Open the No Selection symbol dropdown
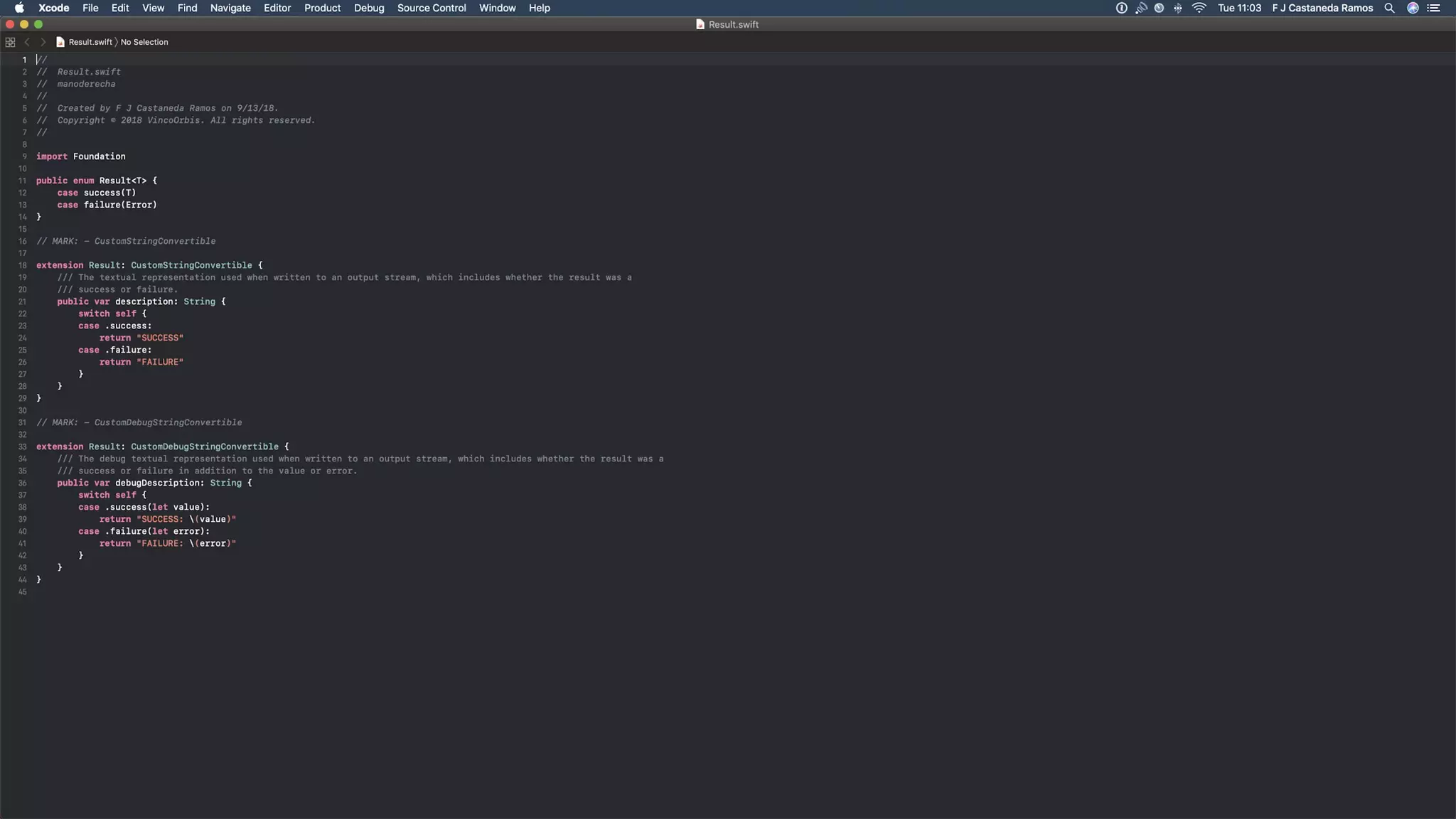This screenshot has height=819, width=1456. point(144,42)
